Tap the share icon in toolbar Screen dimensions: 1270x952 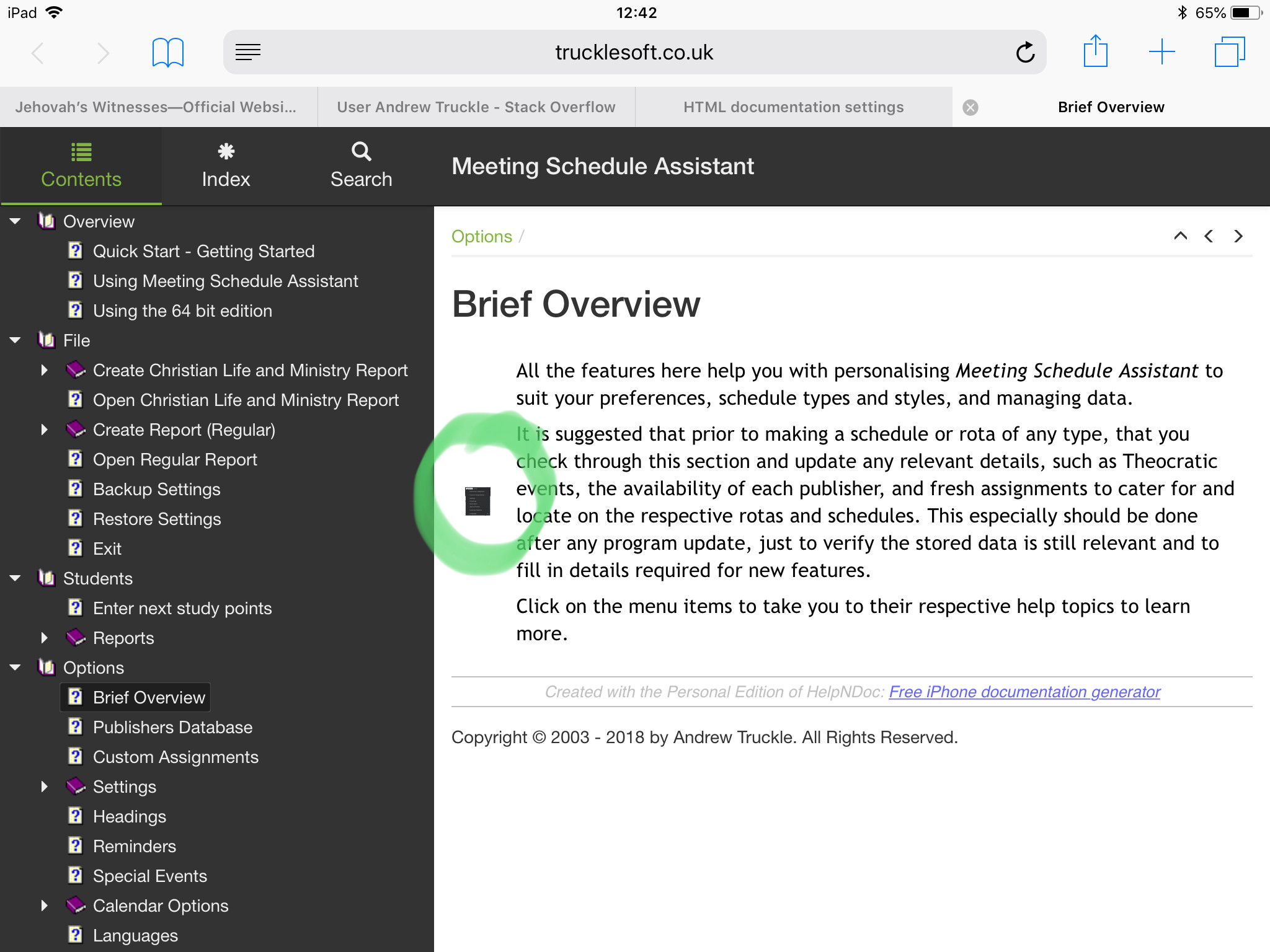1095,51
